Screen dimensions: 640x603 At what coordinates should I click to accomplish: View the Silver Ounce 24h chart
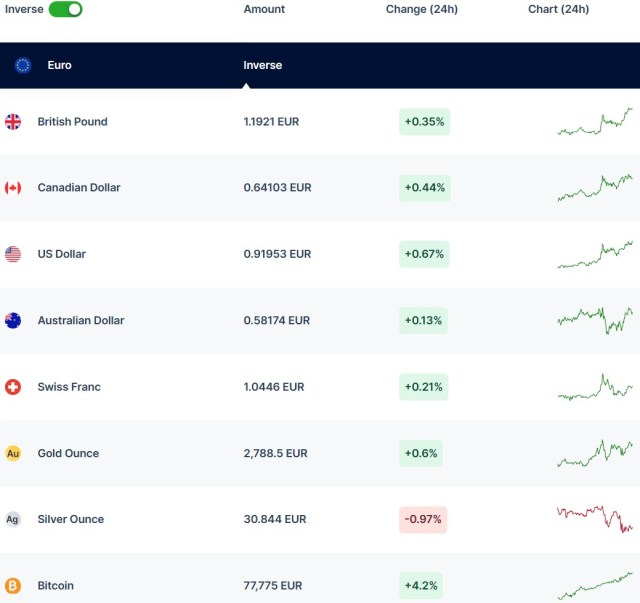click(x=595, y=519)
